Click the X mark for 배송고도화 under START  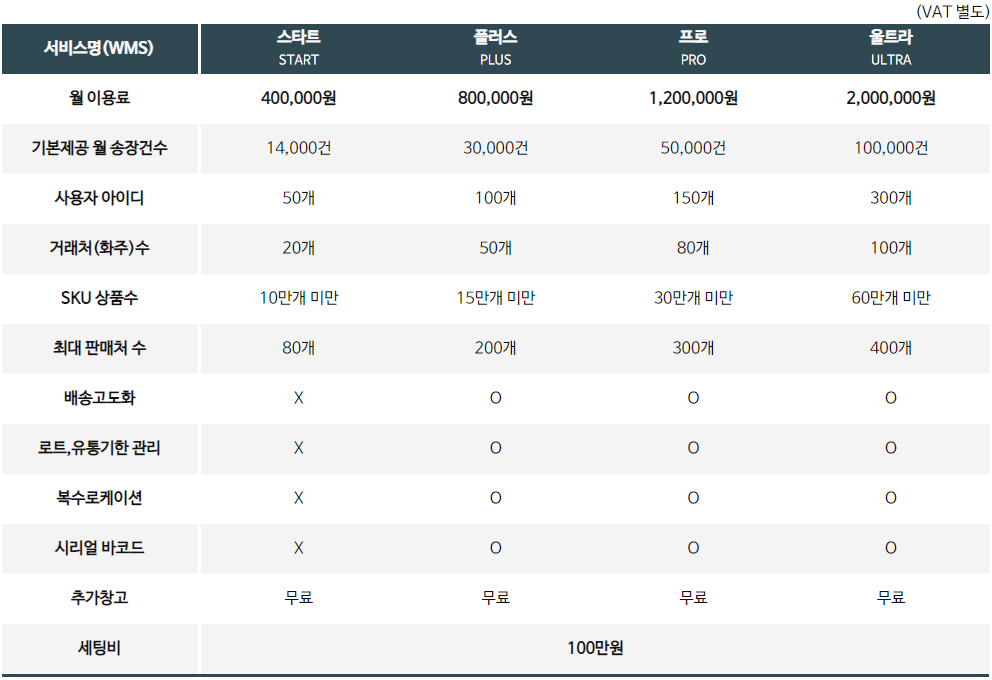299,398
